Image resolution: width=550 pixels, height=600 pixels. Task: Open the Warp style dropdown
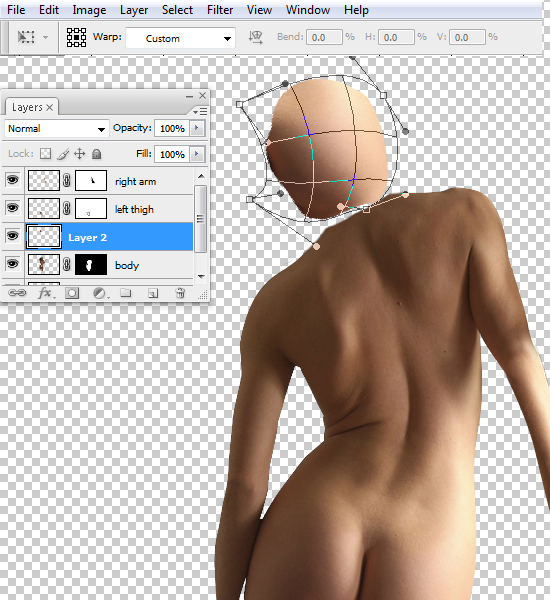coord(181,38)
